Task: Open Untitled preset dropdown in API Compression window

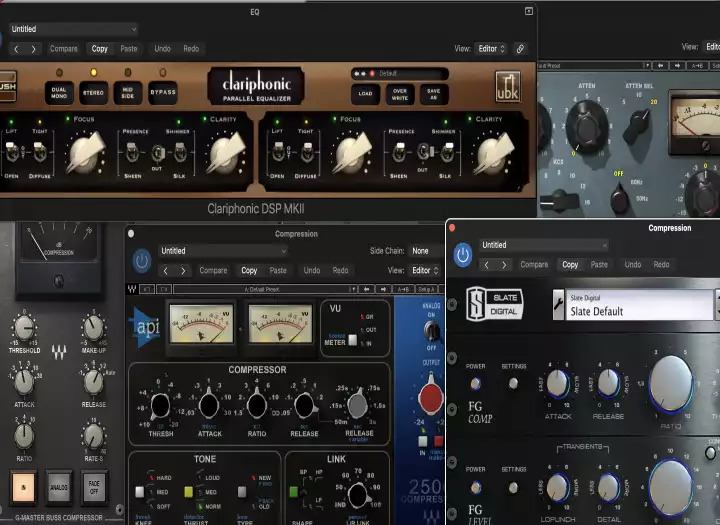Action: pyautogui.click(x=223, y=251)
